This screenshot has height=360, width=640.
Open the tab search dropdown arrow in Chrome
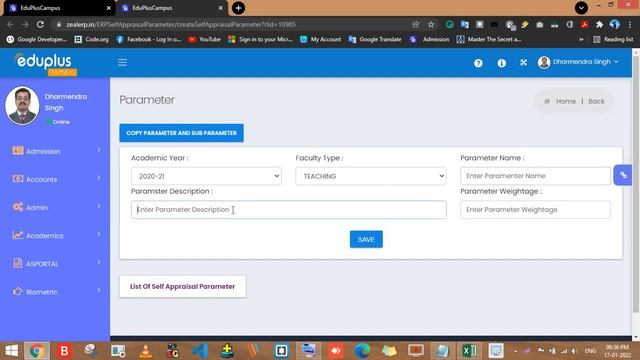[x=581, y=8]
